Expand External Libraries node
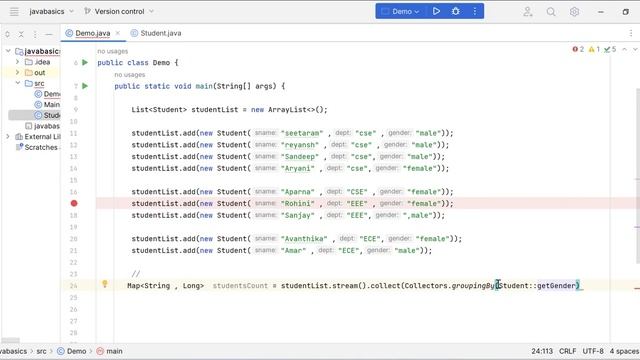 tap(8, 136)
